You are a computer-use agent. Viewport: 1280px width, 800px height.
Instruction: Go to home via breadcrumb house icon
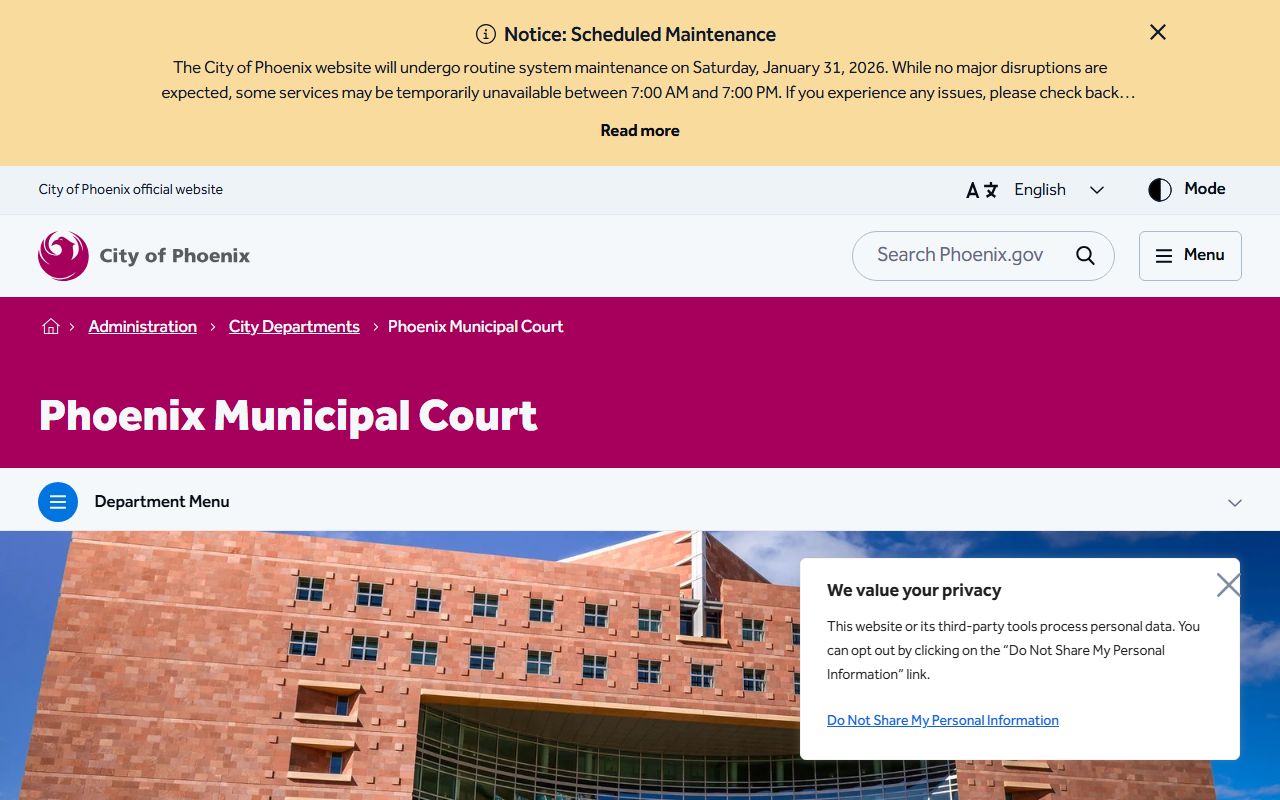51,326
